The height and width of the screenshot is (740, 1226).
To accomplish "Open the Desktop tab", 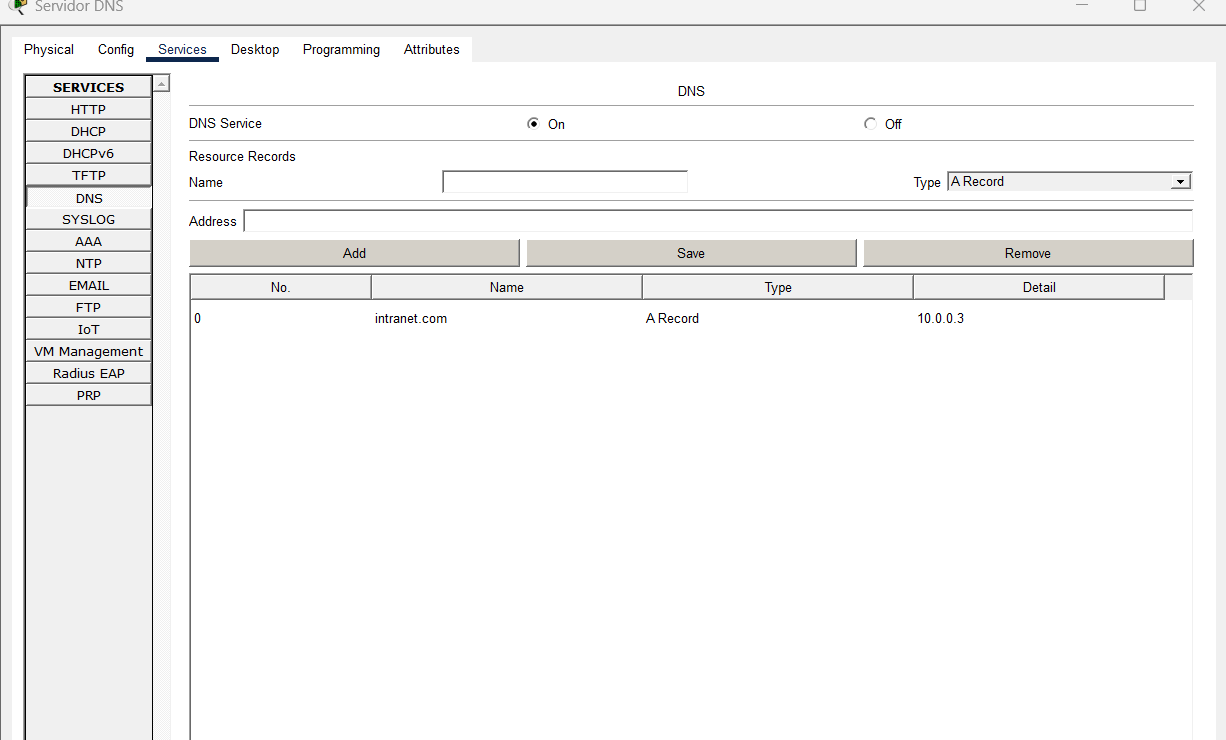I will [255, 49].
